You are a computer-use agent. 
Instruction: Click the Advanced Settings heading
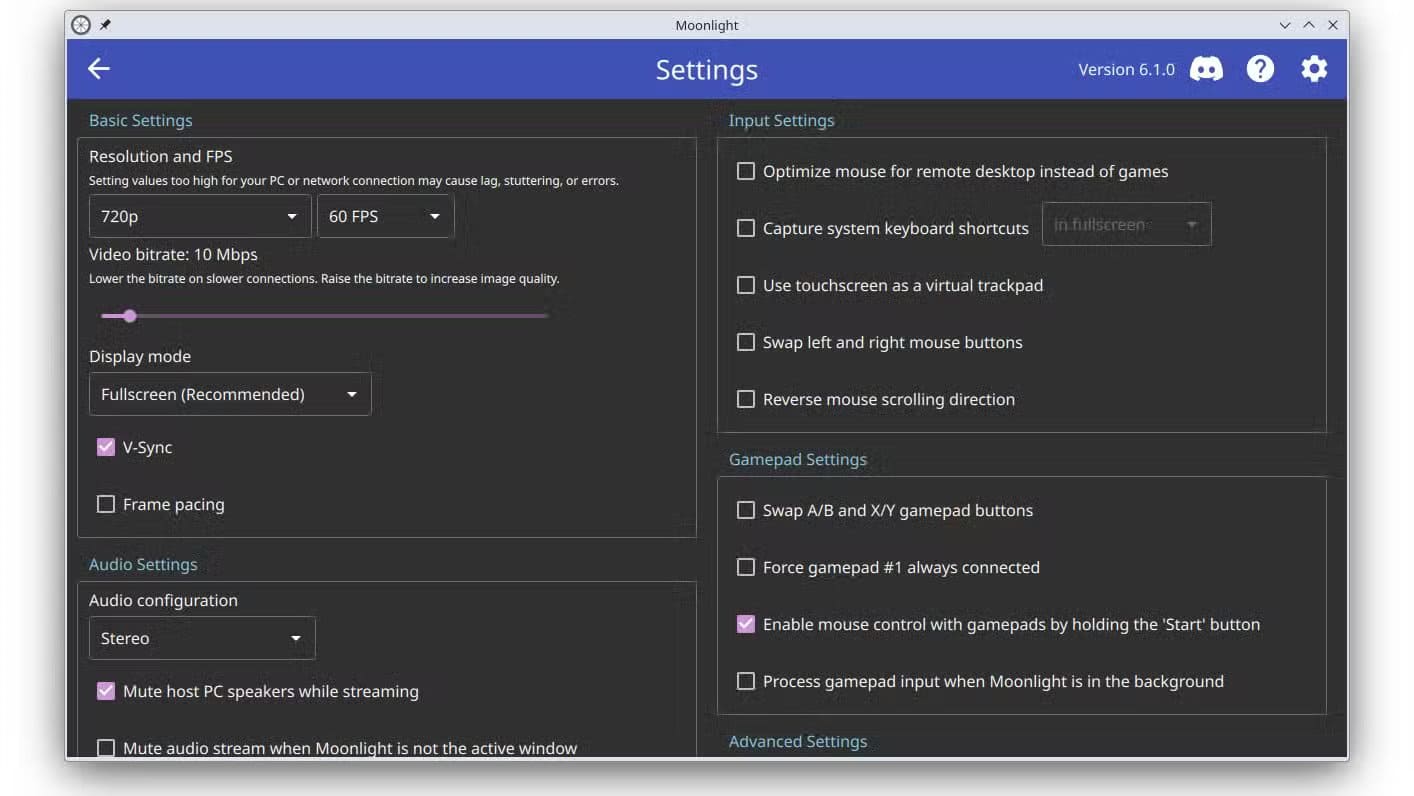coord(798,741)
